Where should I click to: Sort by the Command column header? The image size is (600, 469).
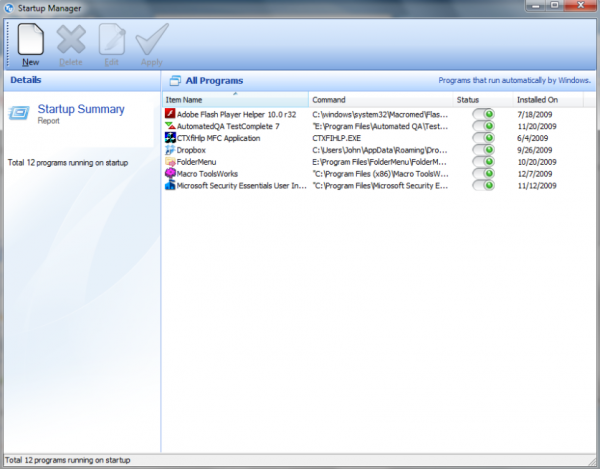tap(381, 99)
